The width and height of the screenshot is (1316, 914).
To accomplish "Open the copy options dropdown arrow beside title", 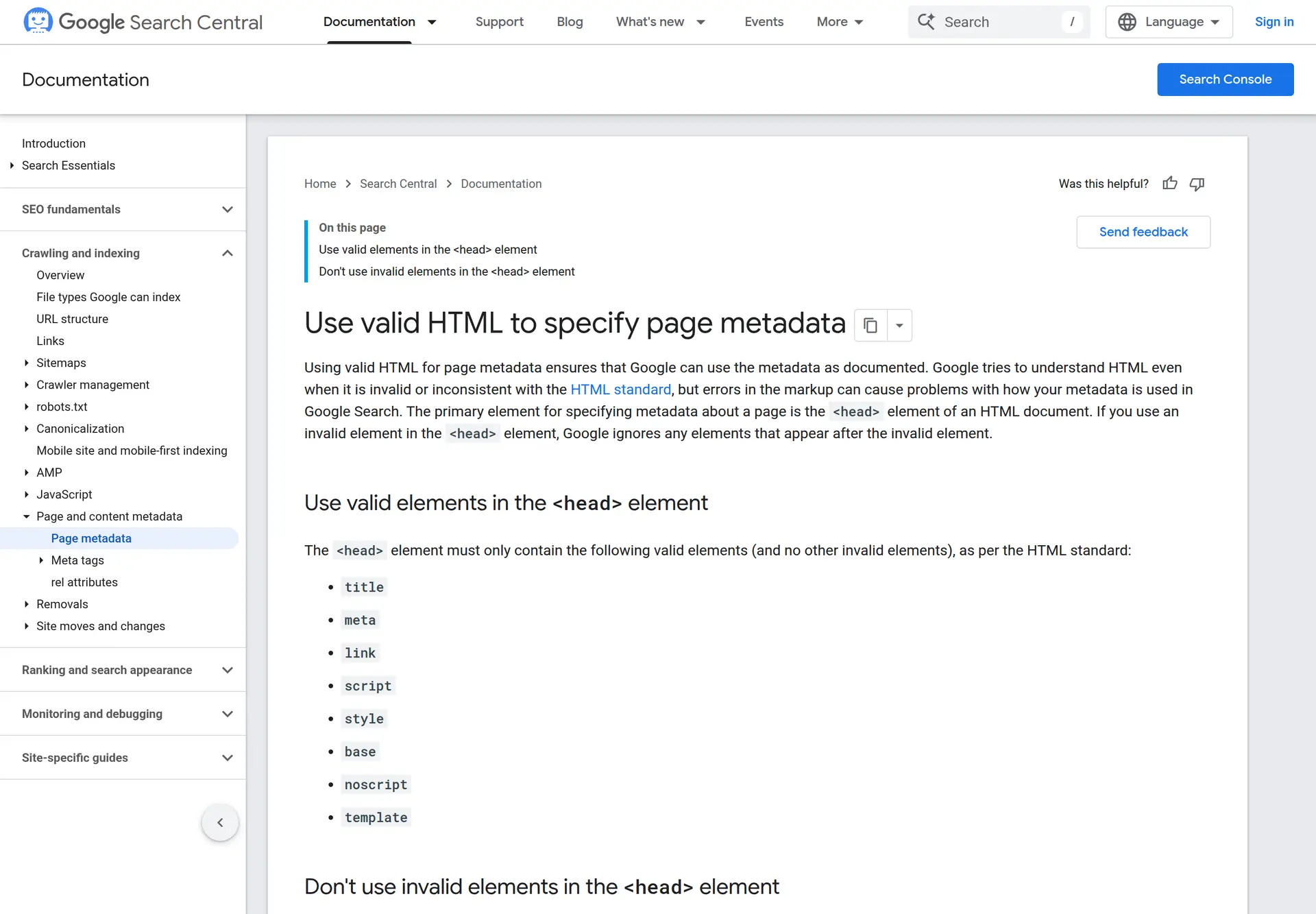I will coord(899,325).
